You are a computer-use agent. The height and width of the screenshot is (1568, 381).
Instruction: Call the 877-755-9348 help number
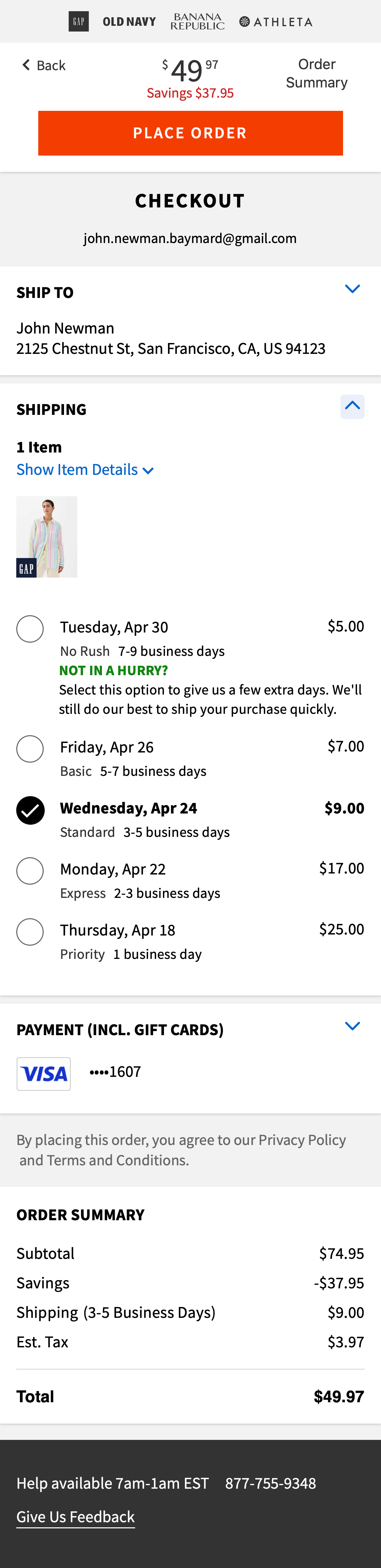pyautogui.click(x=270, y=1483)
